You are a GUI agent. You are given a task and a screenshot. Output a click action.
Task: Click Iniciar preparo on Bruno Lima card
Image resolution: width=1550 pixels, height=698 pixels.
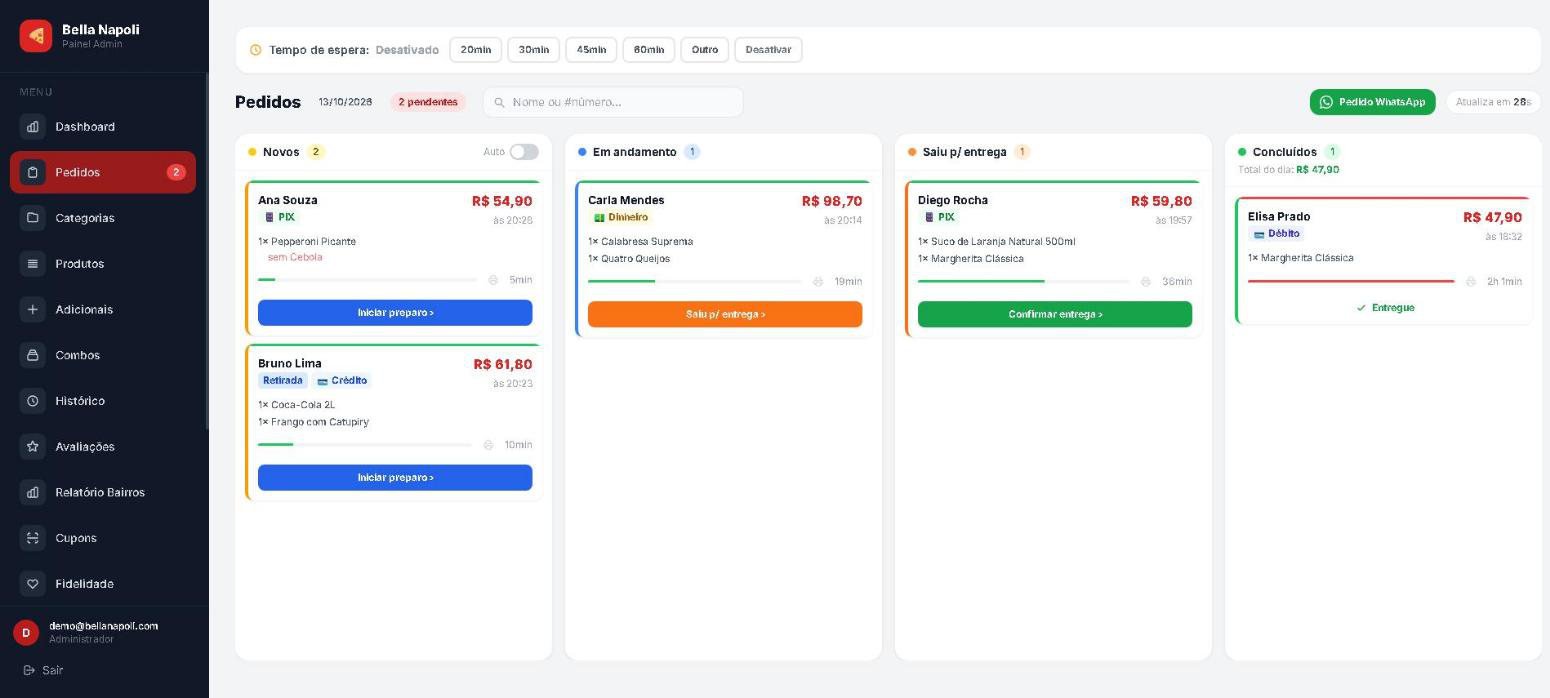[x=395, y=478]
